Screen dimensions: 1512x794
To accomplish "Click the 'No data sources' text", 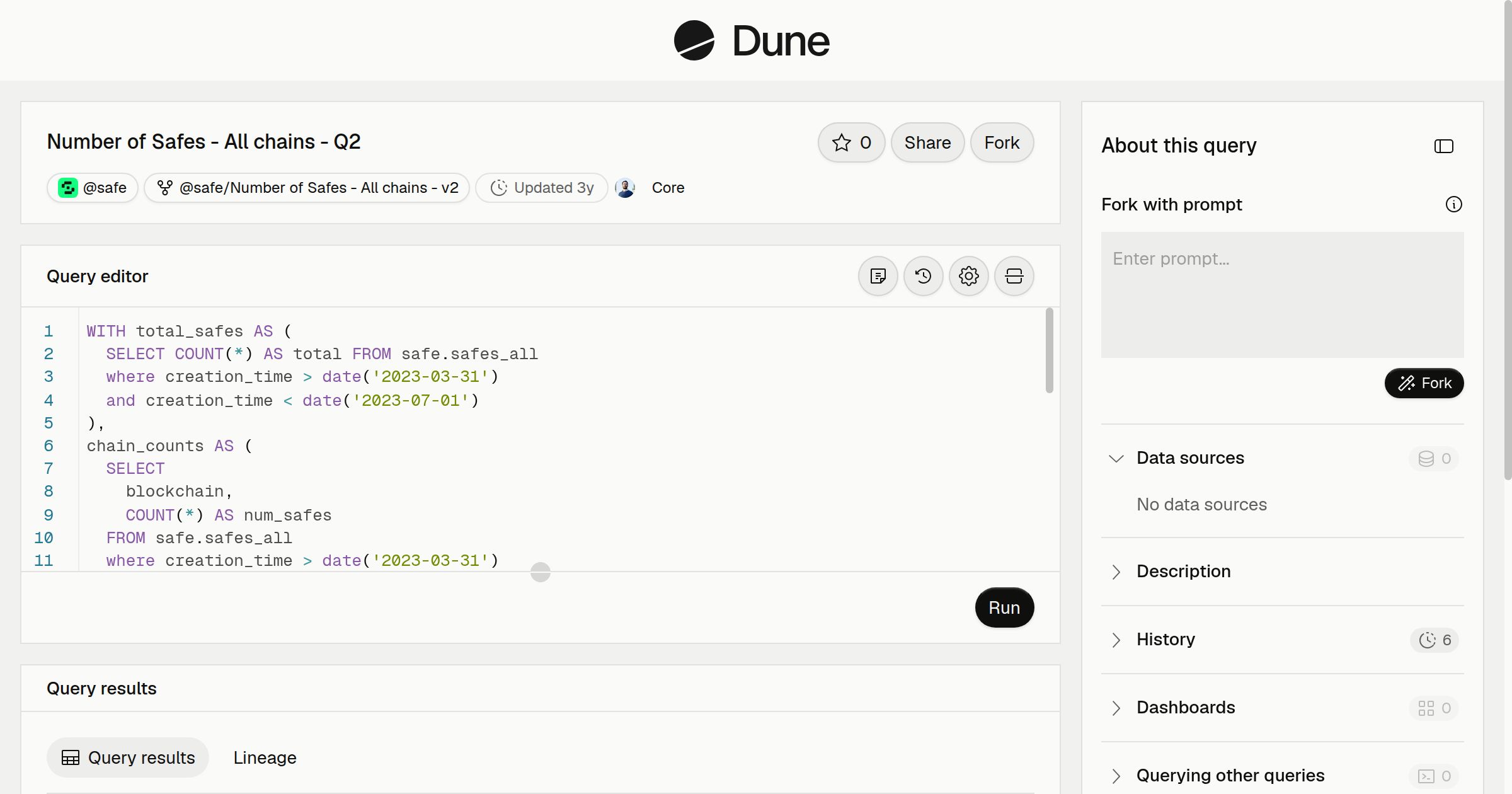I will 1201,505.
